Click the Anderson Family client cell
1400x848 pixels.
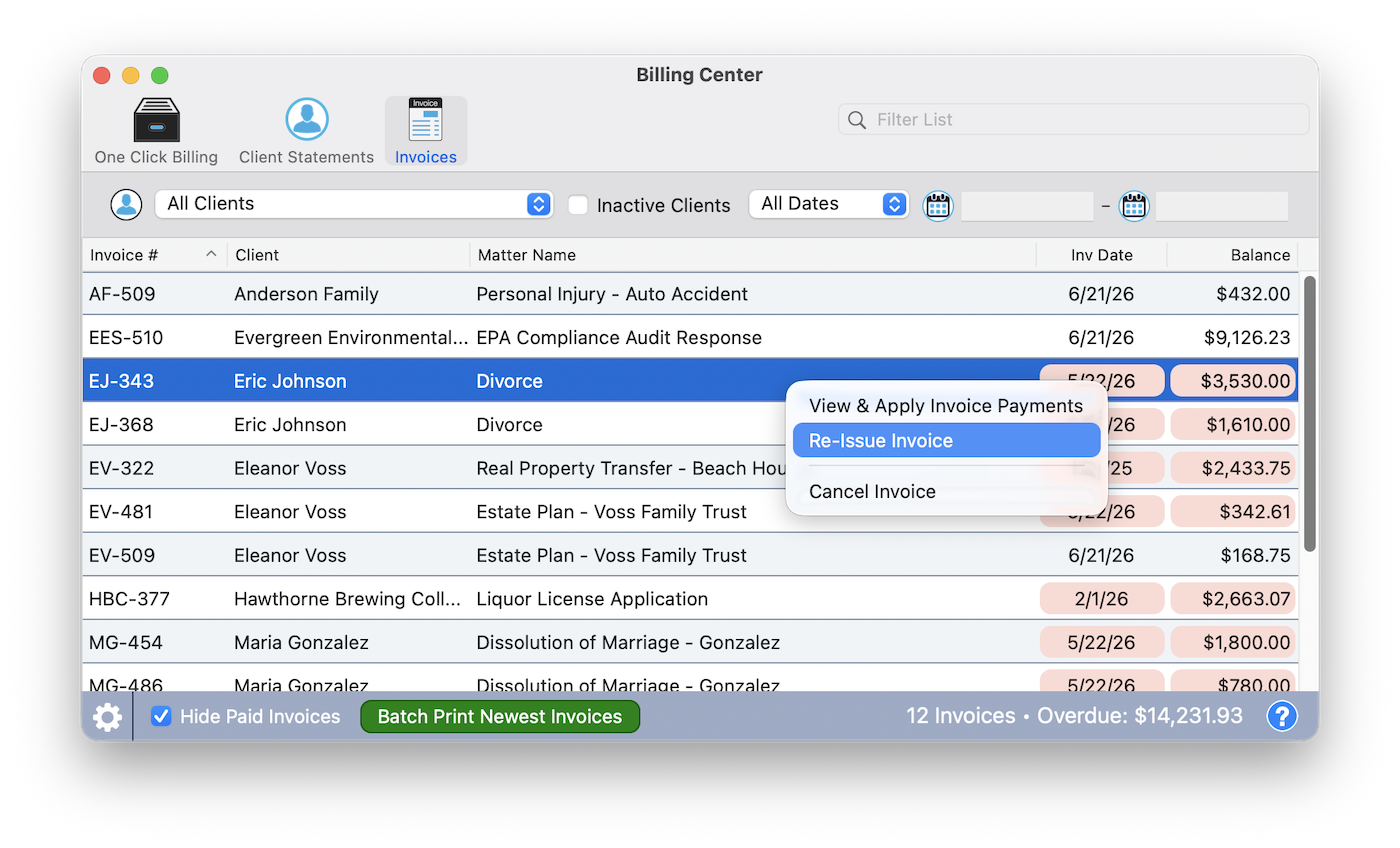306,294
